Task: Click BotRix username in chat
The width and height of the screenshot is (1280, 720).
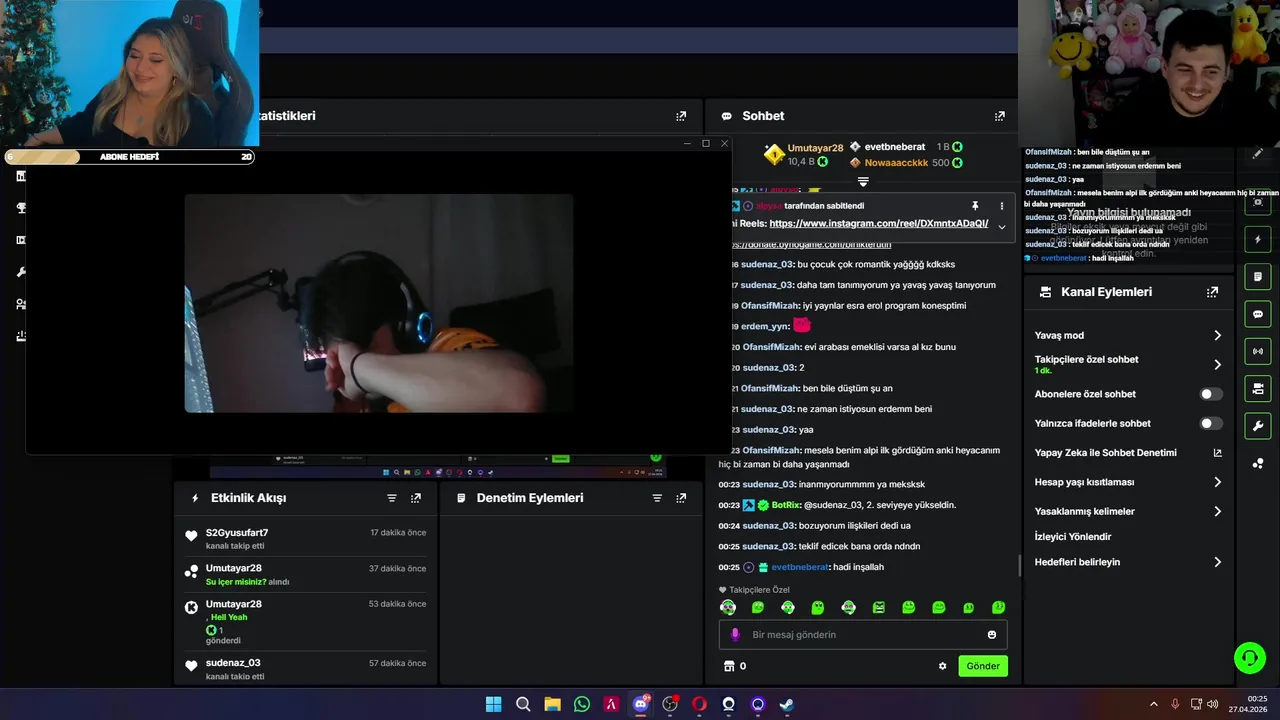Action: coord(789,505)
